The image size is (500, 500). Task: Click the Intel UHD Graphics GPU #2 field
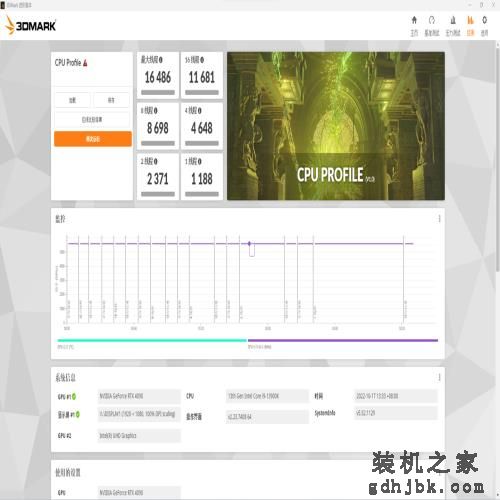point(139,436)
